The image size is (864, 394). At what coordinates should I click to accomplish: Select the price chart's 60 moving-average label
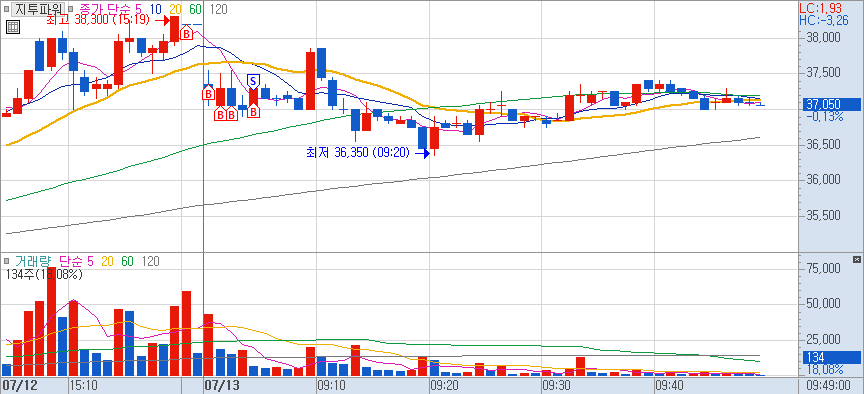[195, 9]
